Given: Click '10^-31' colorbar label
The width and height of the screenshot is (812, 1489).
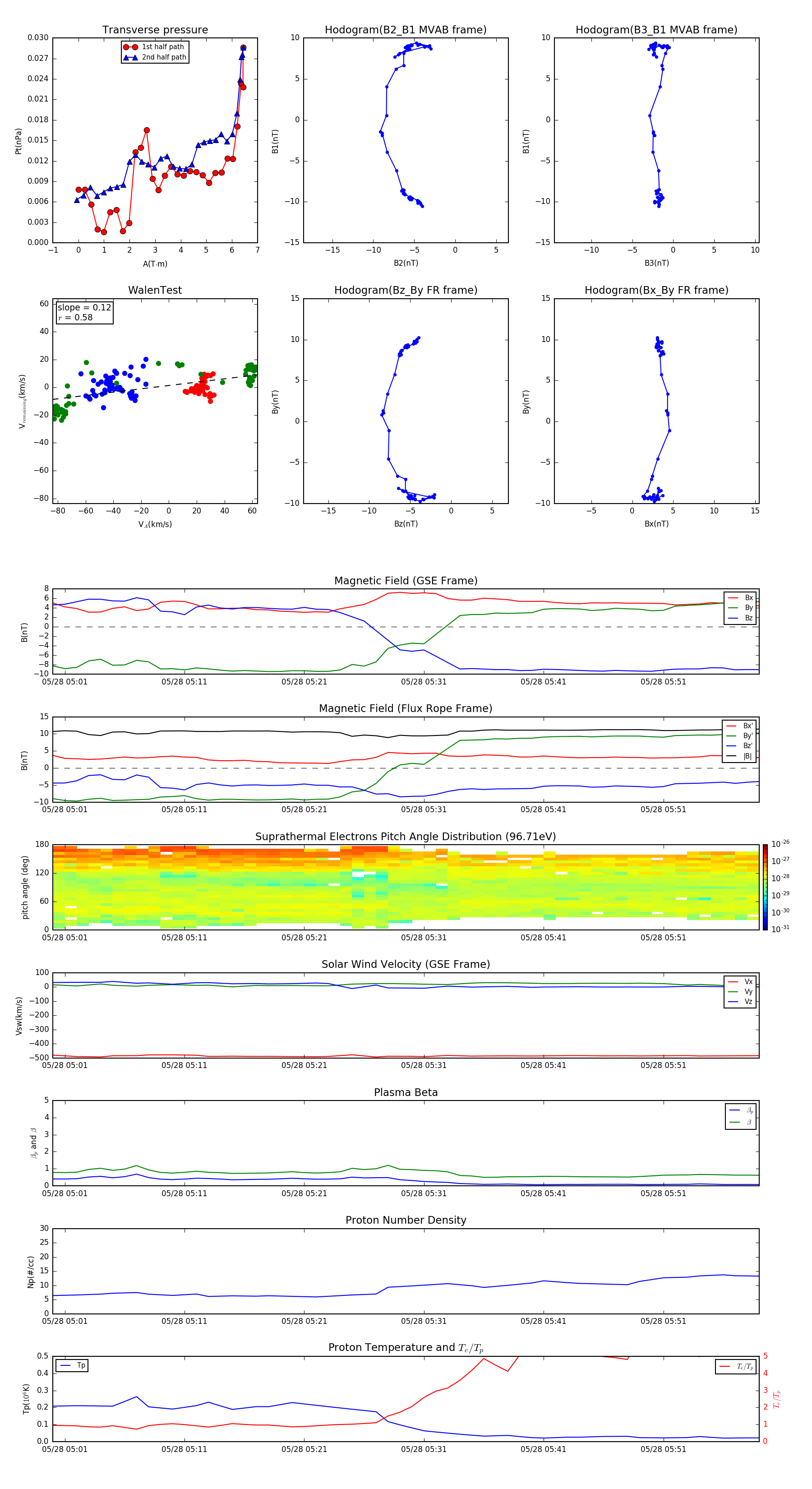Looking at the screenshot, I should point(780,929).
